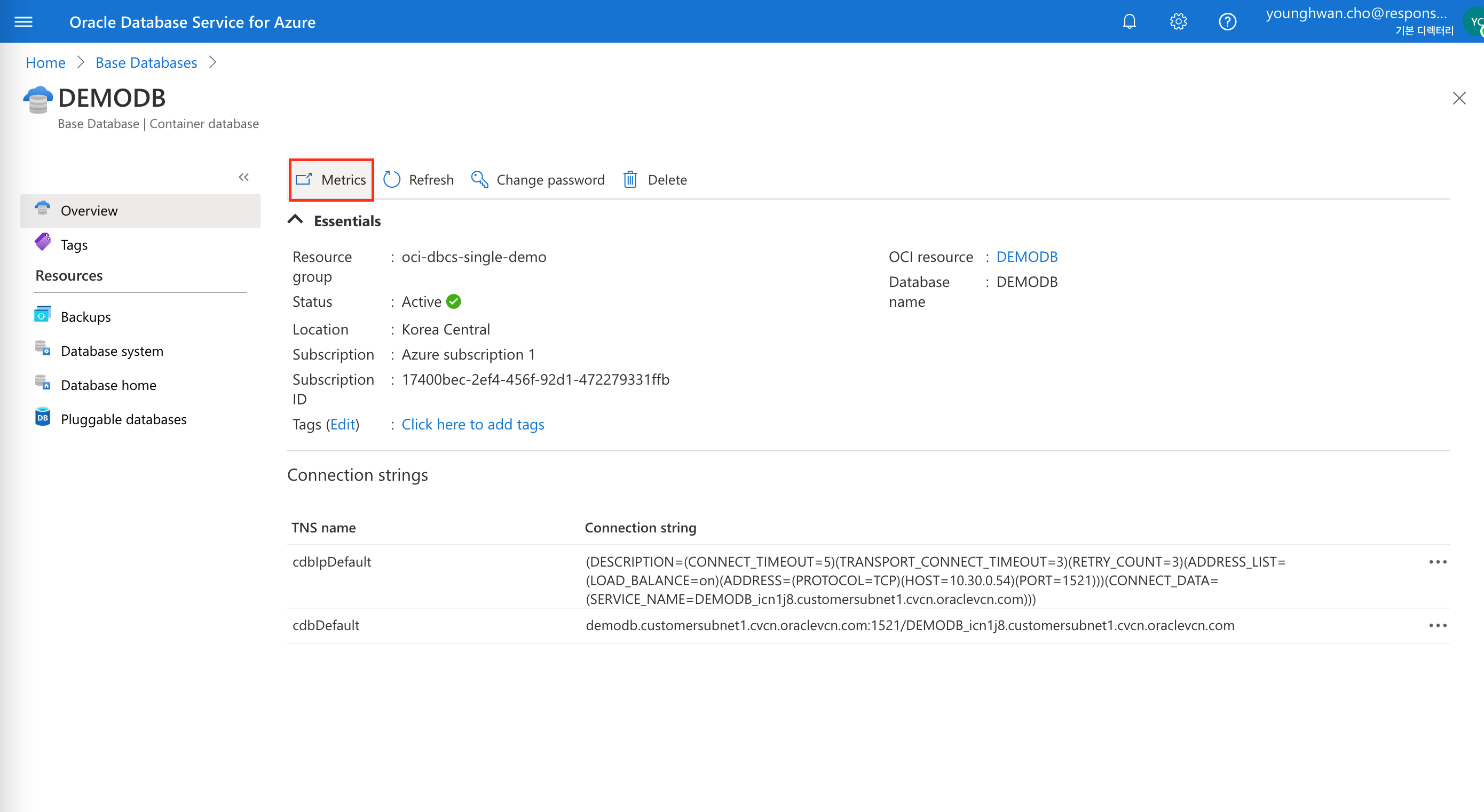1484x812 pixels.
Task: Select the cdbDefault connection string text
Action: point(910,625)
